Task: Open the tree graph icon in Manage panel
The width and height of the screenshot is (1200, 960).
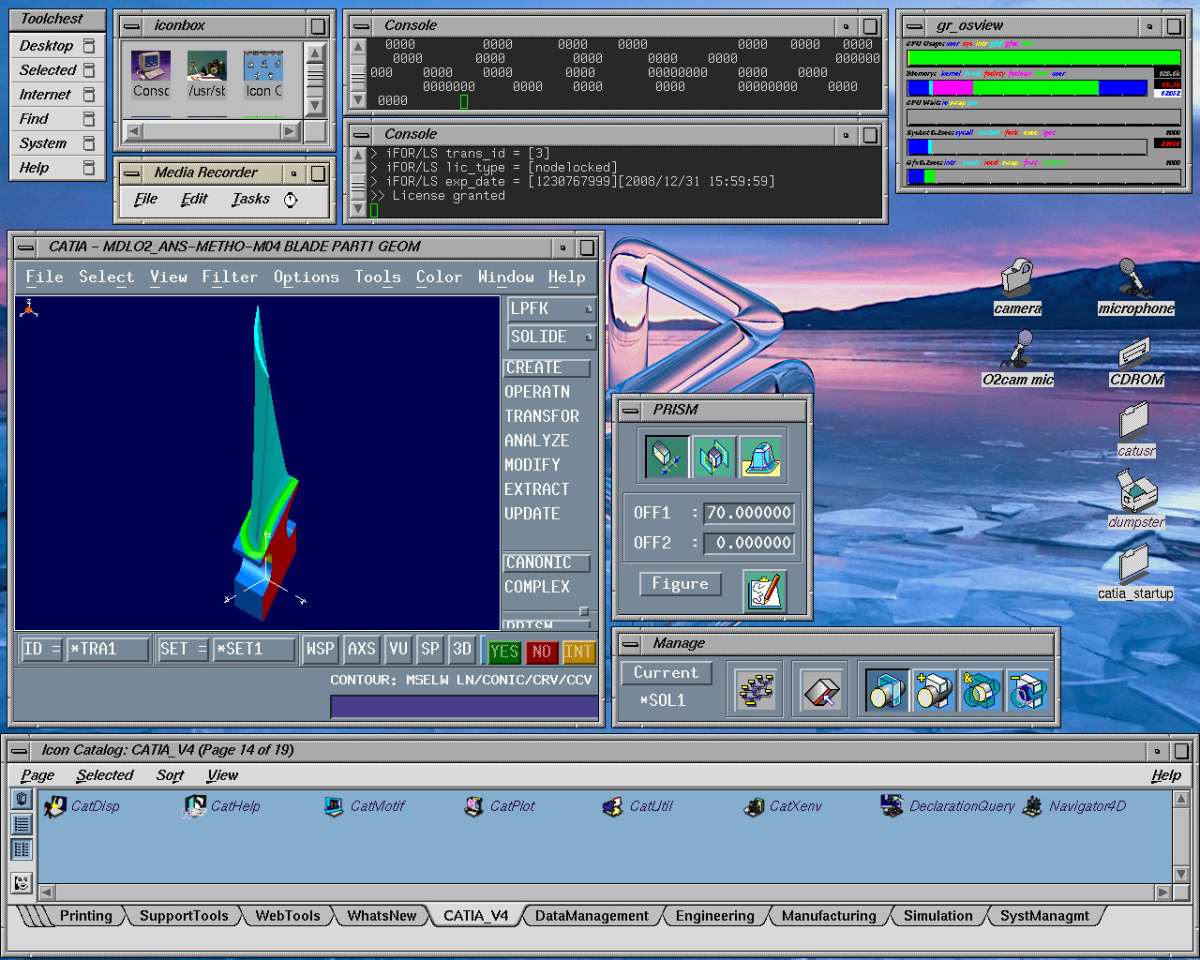Action: pyautogui.click(x=754, y=691)
